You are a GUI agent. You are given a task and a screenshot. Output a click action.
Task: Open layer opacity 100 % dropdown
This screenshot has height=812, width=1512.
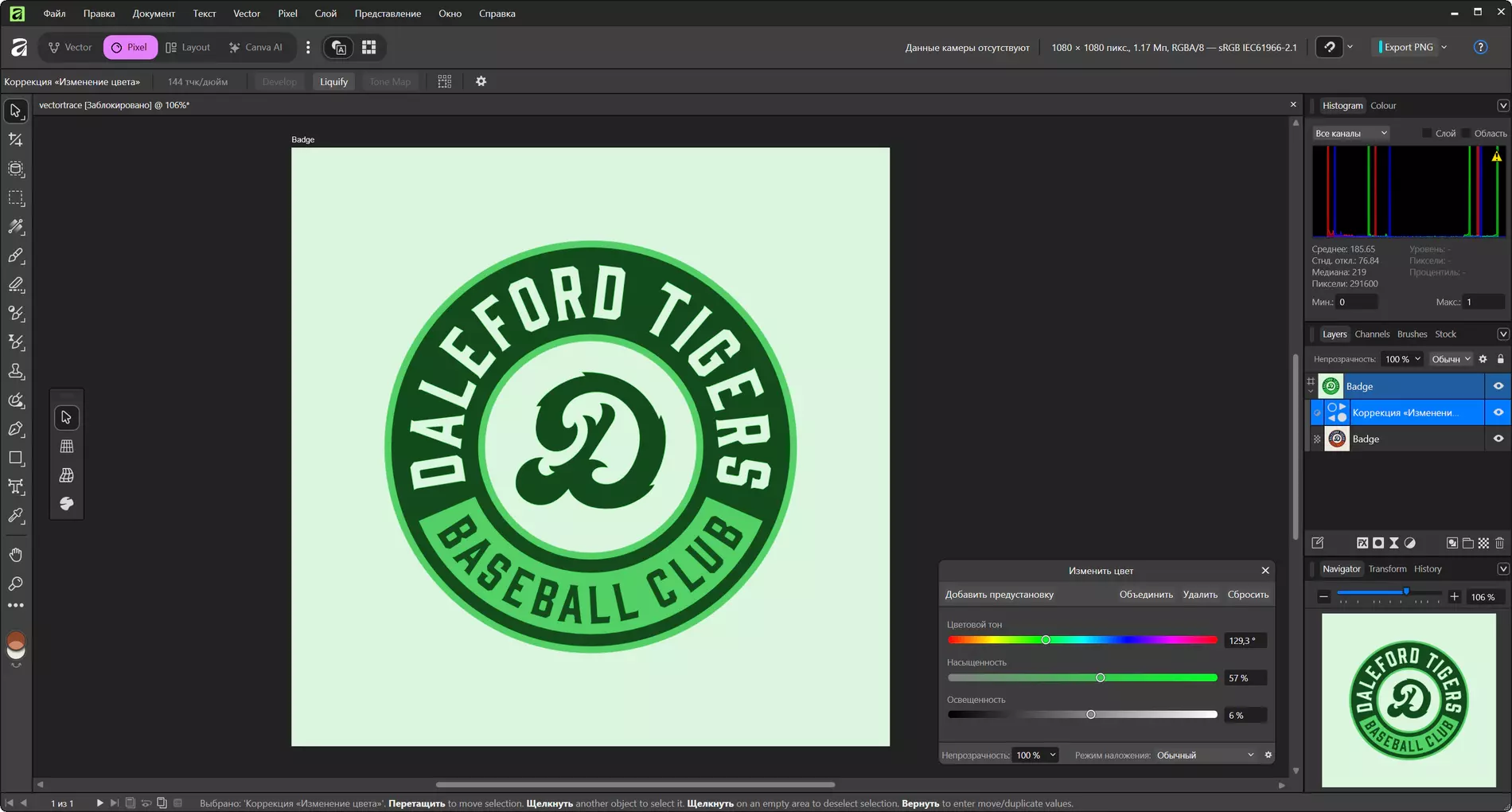click(x=1402, y=359)
